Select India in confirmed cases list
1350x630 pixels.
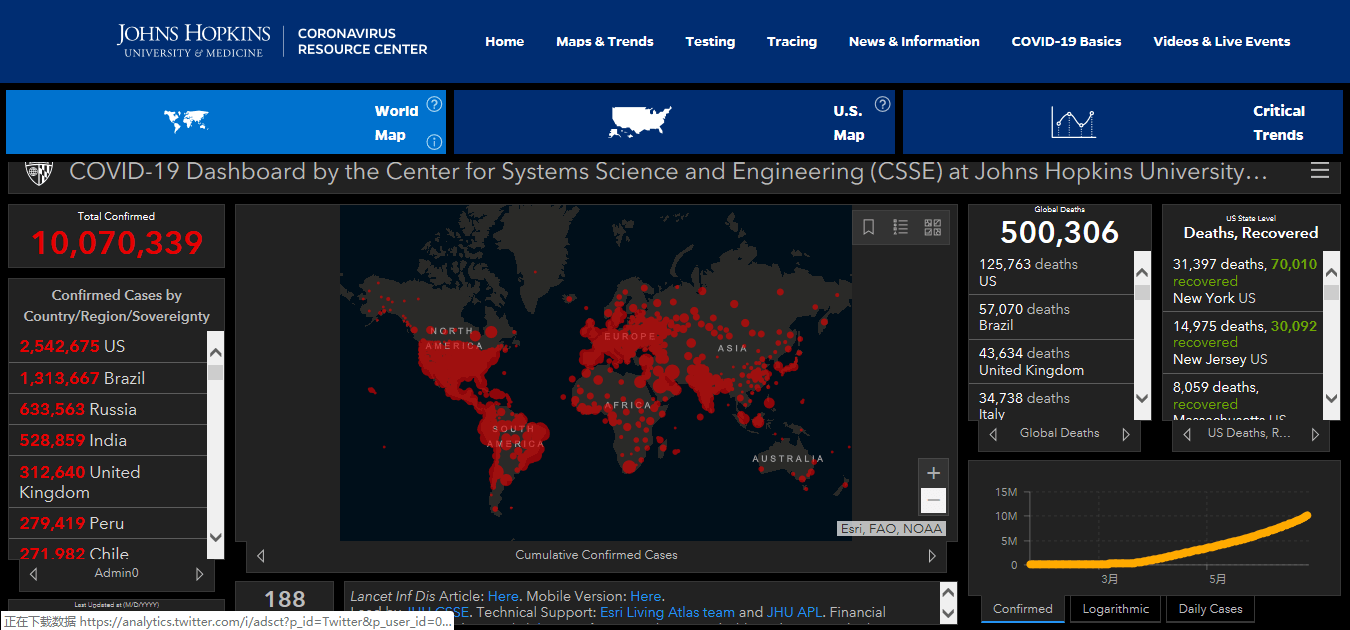click(107, 440)
